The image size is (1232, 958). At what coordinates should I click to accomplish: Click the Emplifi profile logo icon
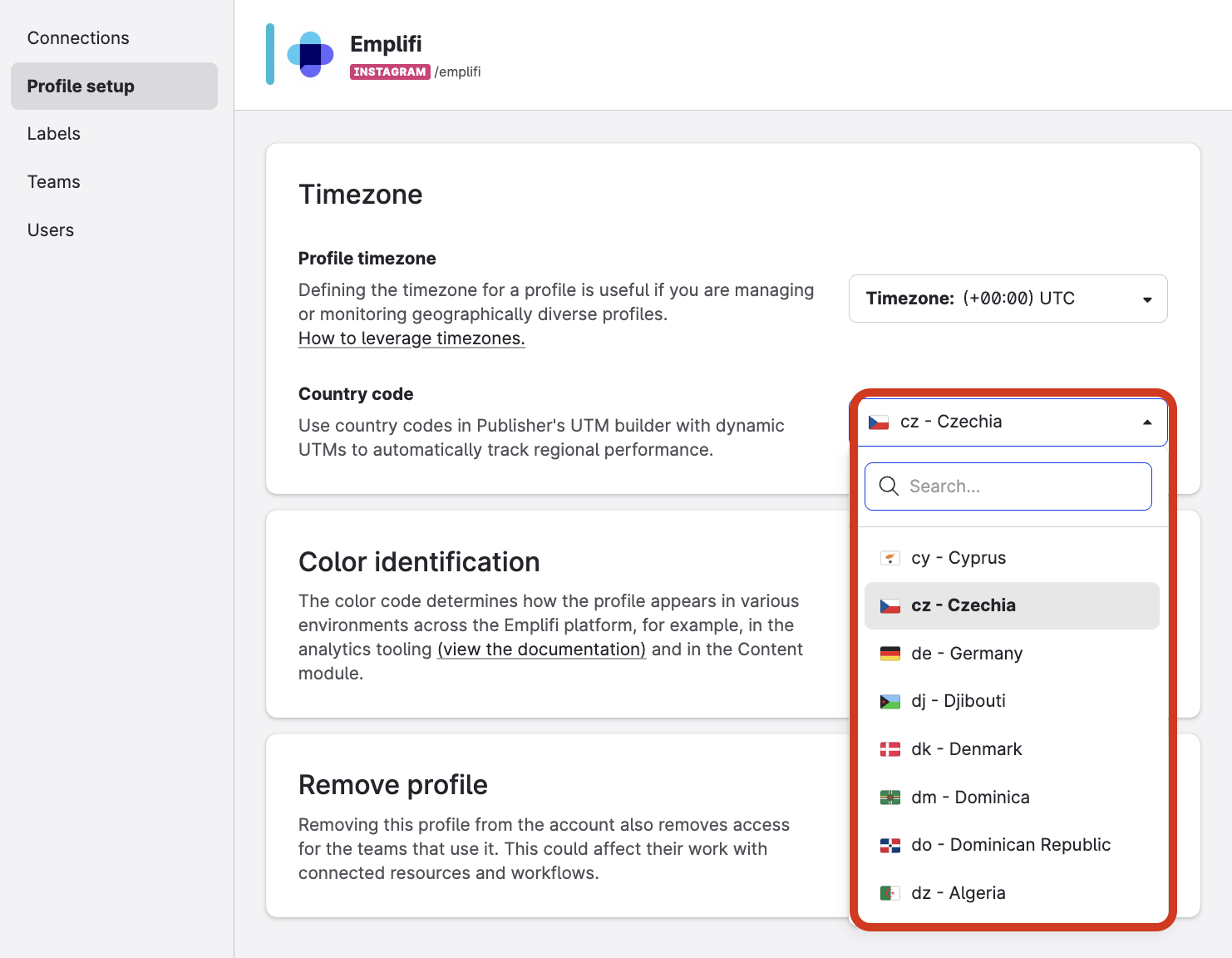pyautogui.click(x=310, y=55)
